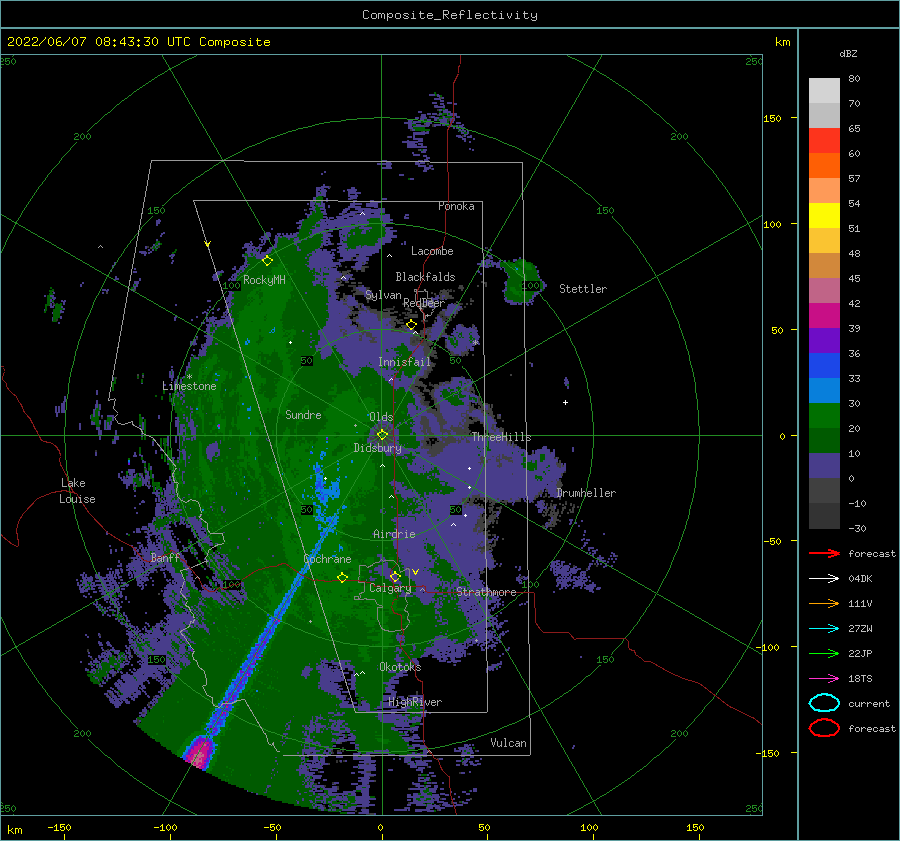Viewport: 900px width, 841px height.
Task: Click the dBZ legend heading
Action: point(848,53)
